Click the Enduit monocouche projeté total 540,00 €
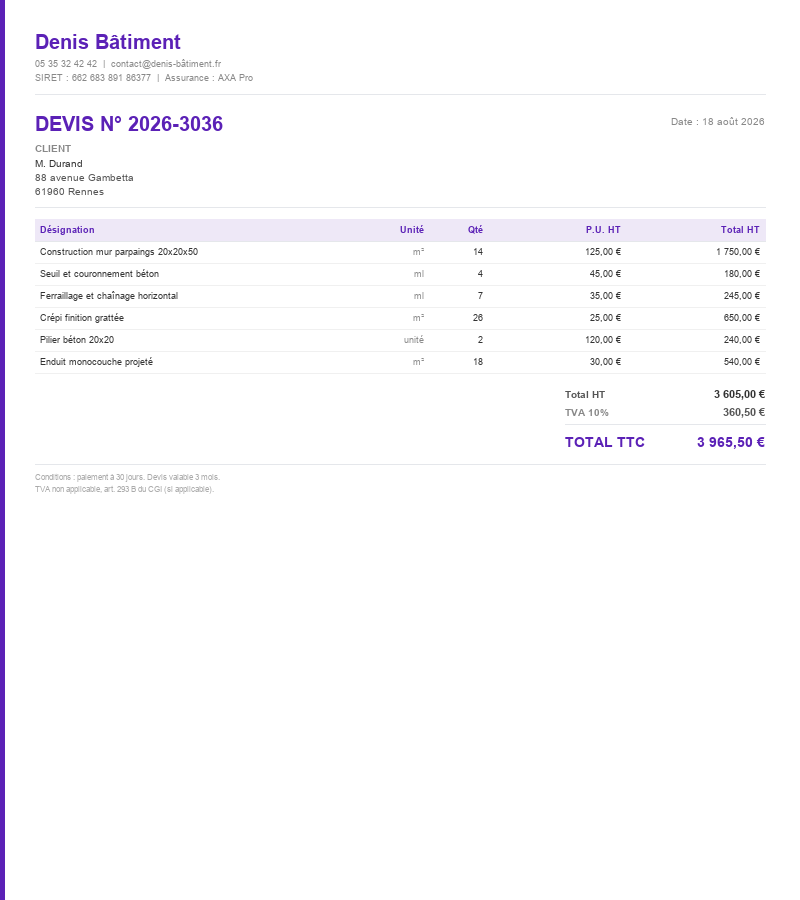 point(741,362)
